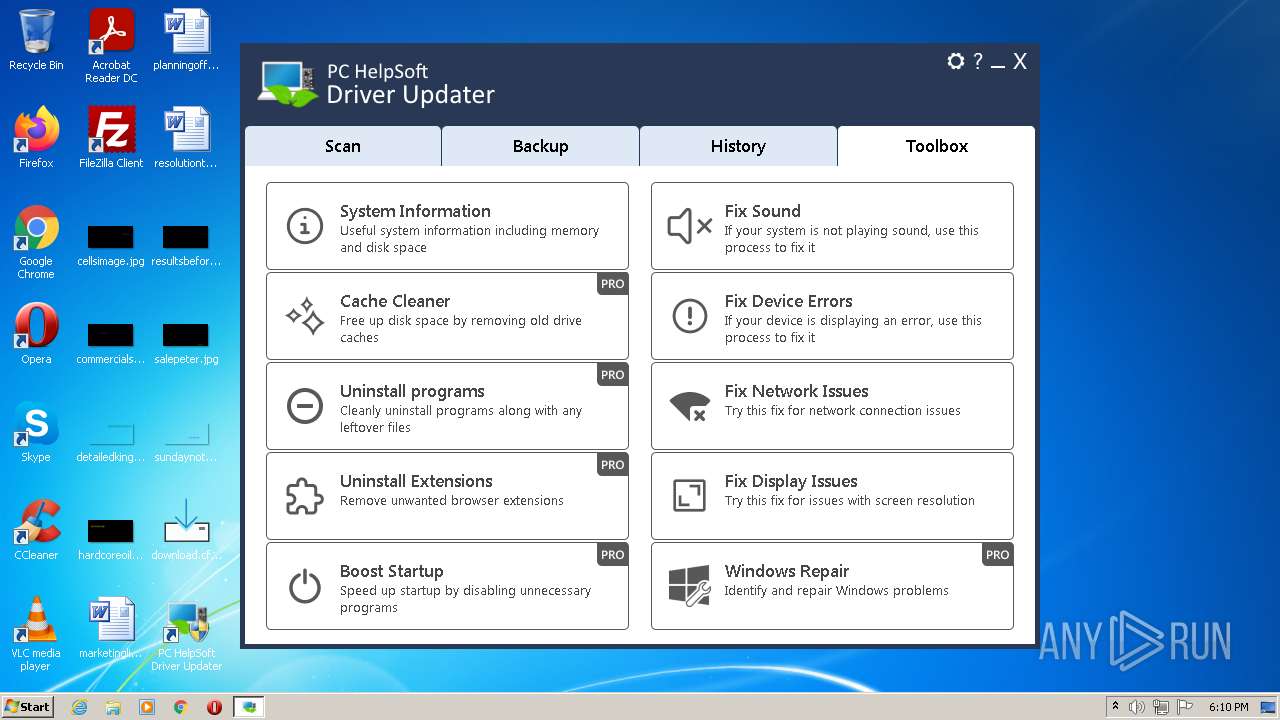Select FileZilla Client desktop shortcut
The height and width of the screenshot is (720, 1280).
tap(111, 138)
